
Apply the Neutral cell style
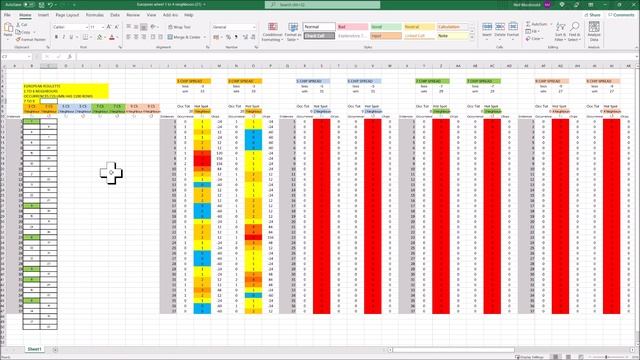click(419, 27)
